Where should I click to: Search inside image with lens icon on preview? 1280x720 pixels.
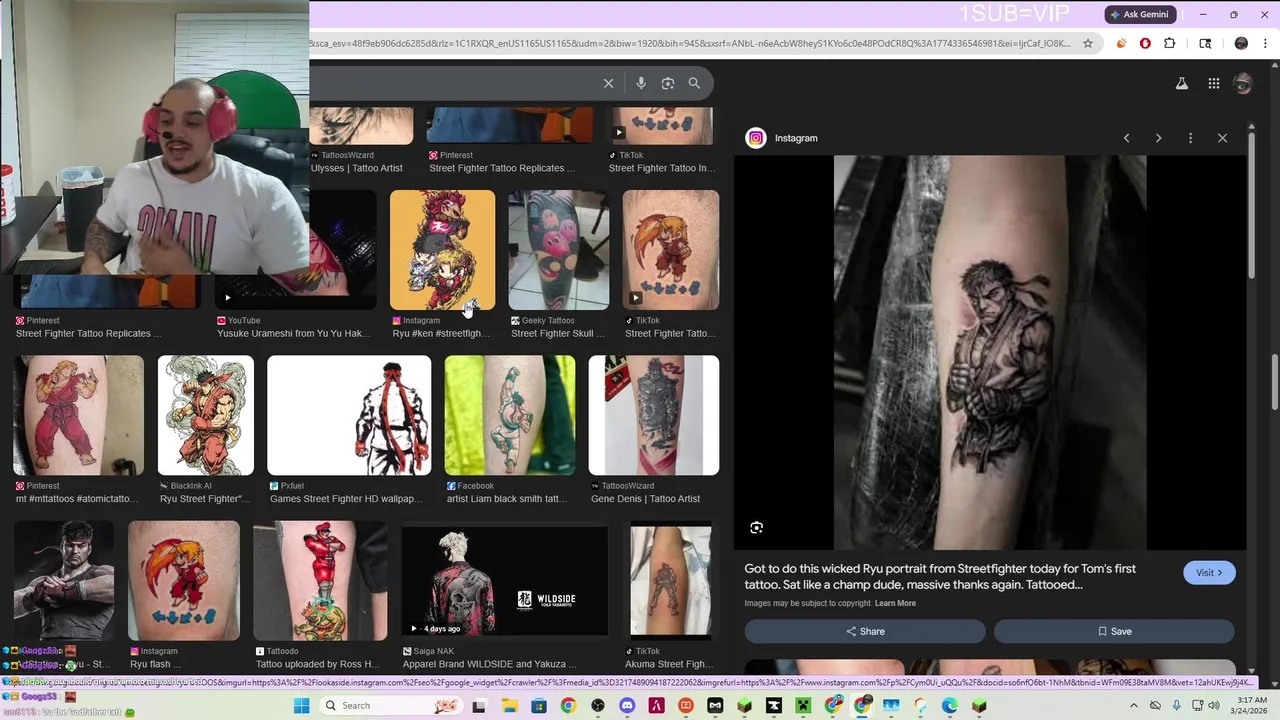tap(756, 528)
